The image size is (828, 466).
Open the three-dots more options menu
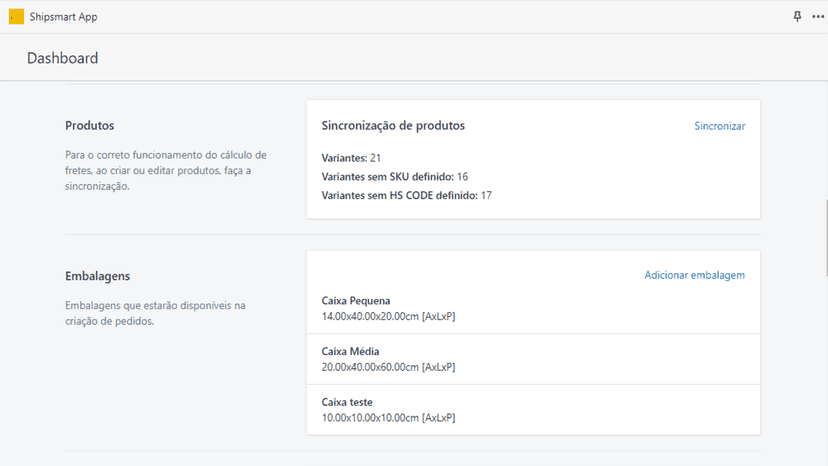[818, 16]
